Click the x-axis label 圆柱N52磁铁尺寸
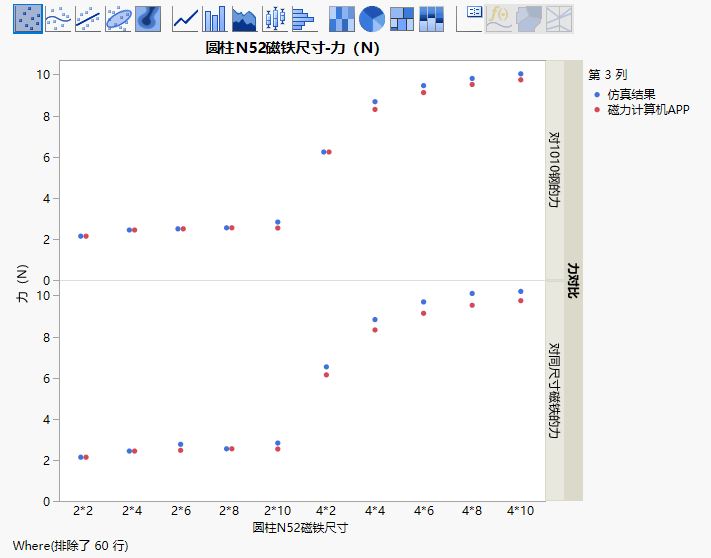Image resolution: width=711 pixels, height=558 pixels. click(300, 526)
